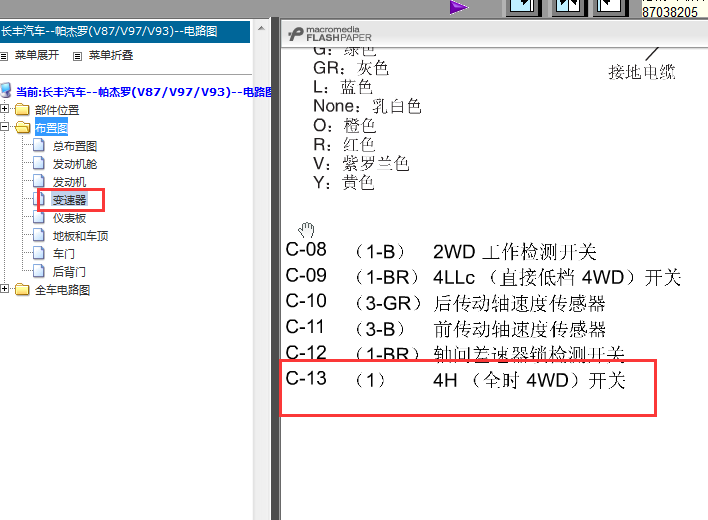This screenshot has width=708, height=520.
Task: Click the page icon beside 后背门
Action: pos(39,271)
